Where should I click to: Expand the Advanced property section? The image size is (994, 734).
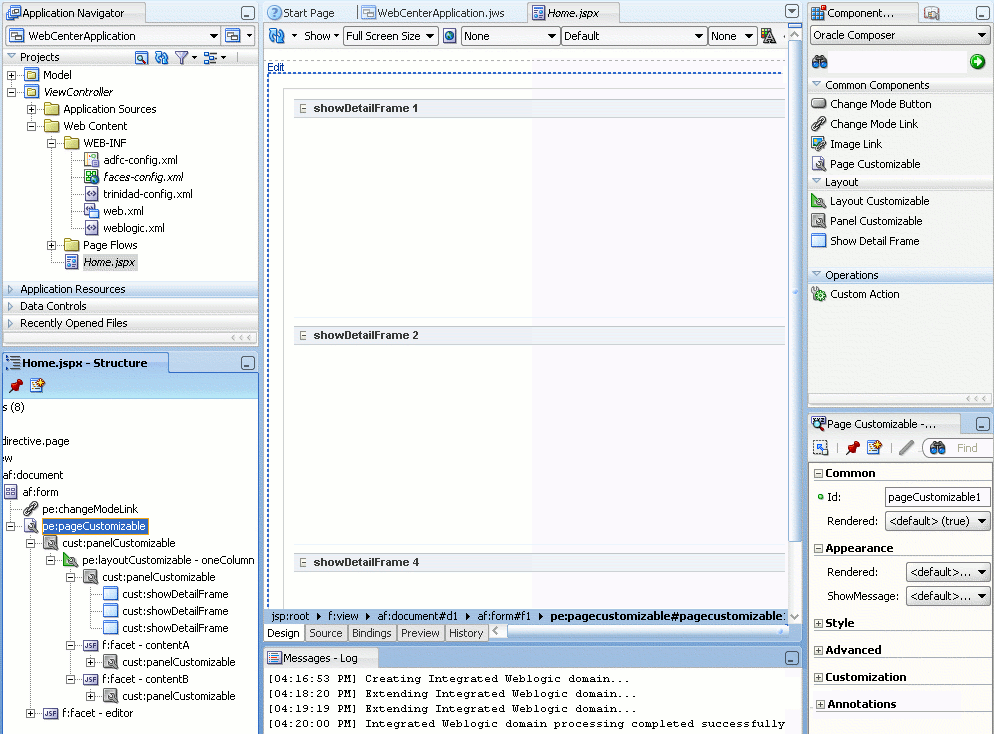tap(818, 650)
